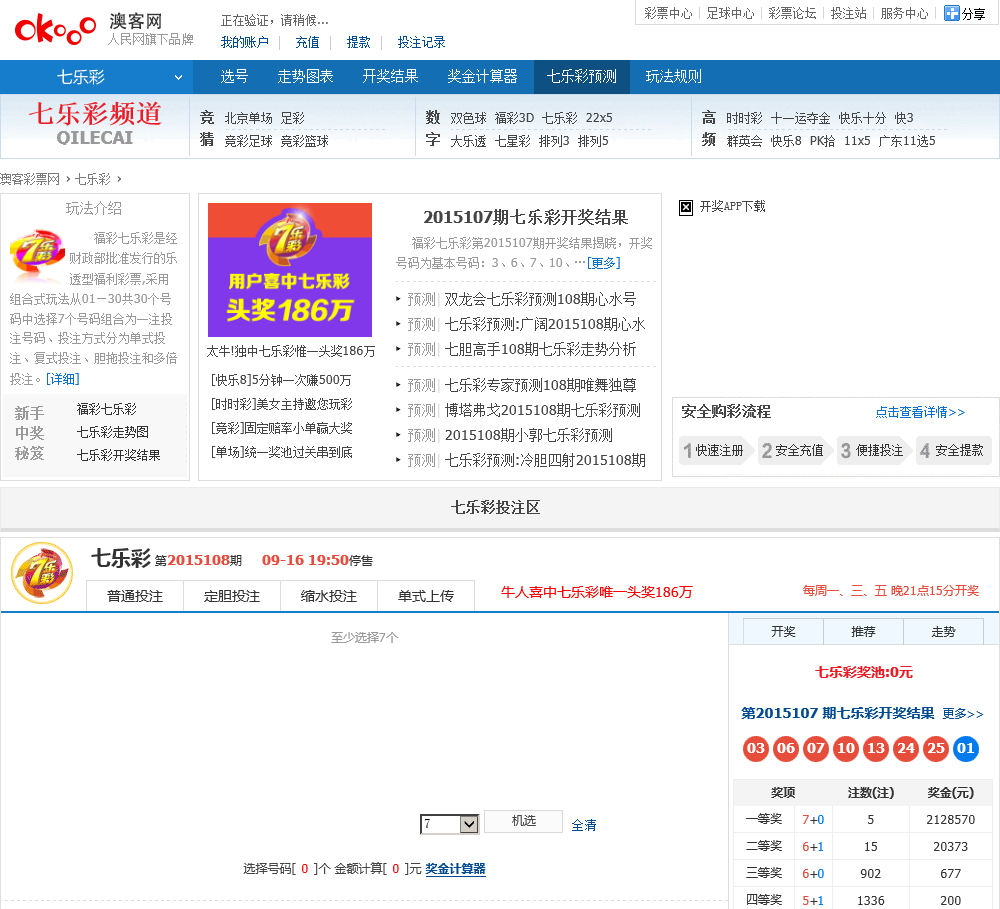The image size is (1000, 909).
Task: Click the 7乐彩 round logo in betting area
Action: point(42,573)
